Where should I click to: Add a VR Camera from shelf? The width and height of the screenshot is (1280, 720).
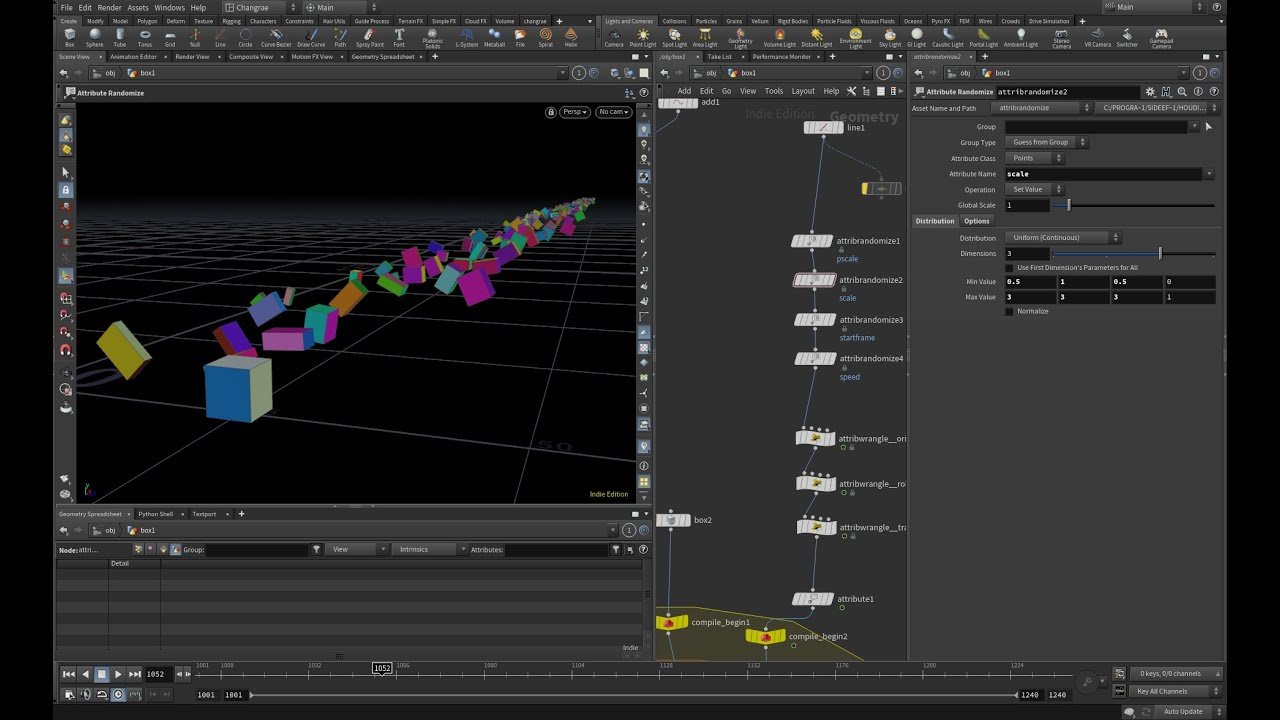(x=1098, y=38)
